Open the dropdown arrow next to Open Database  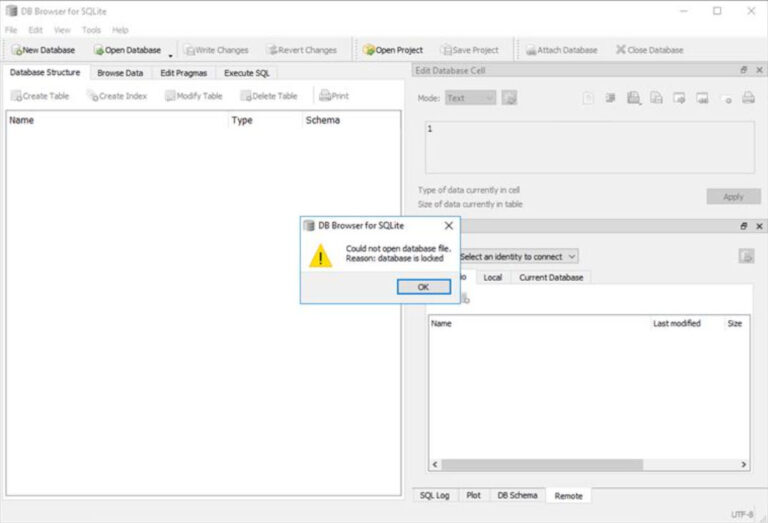(170, 55)
